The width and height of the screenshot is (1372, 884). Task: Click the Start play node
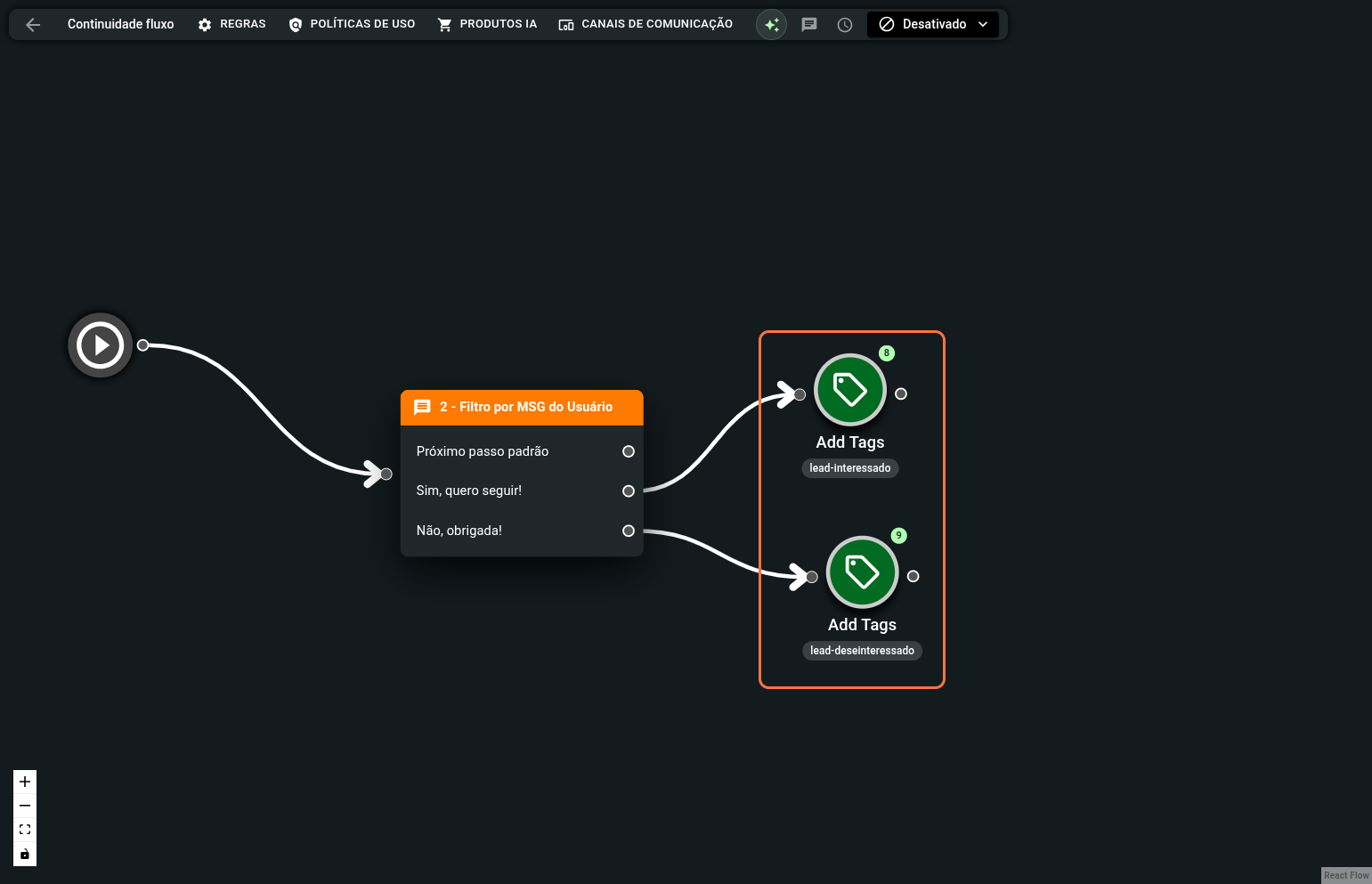[x=101, y=345]
